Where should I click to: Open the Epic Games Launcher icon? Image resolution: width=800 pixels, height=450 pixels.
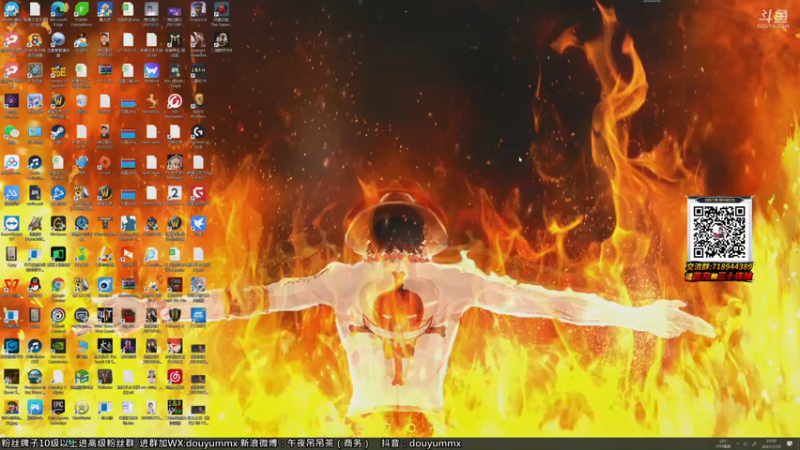[x=58, y=407]
